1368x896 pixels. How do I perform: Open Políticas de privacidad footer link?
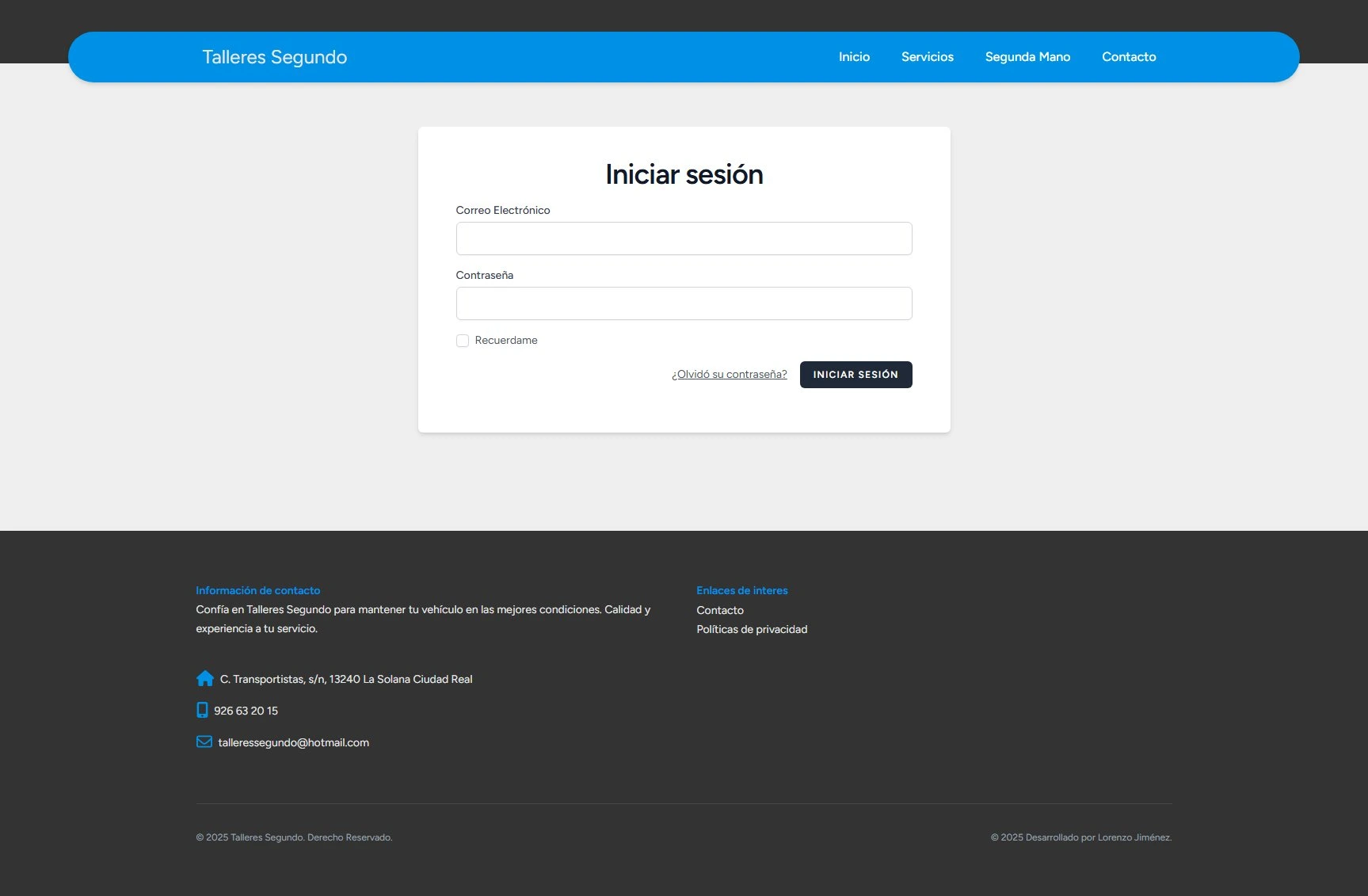[752, 629]
